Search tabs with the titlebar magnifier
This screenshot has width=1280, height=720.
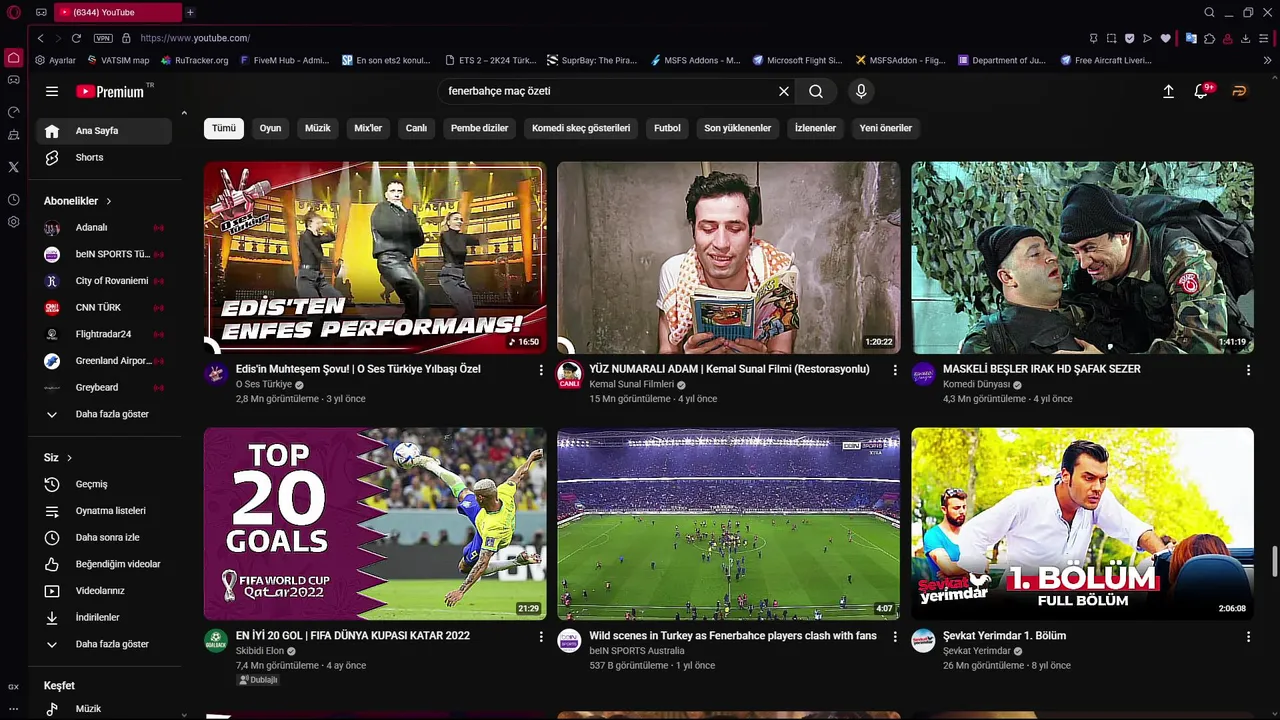pyautogui.click(x=1209, y=12)
